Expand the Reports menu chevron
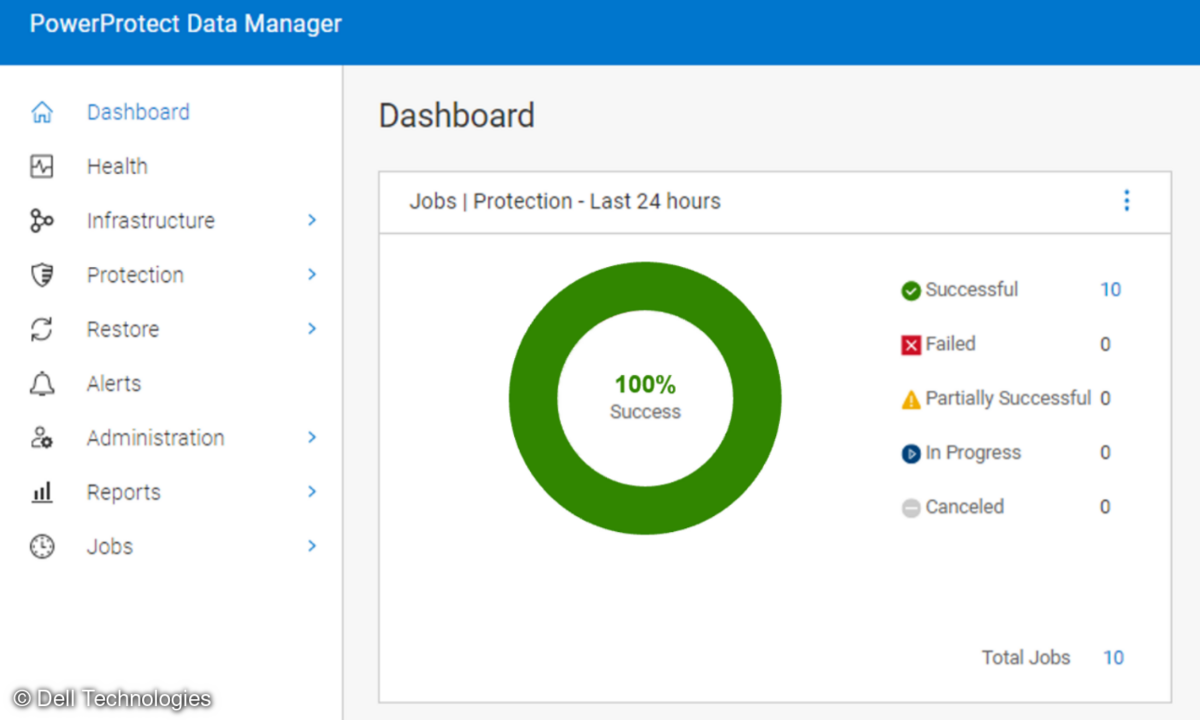 (312, 491)
